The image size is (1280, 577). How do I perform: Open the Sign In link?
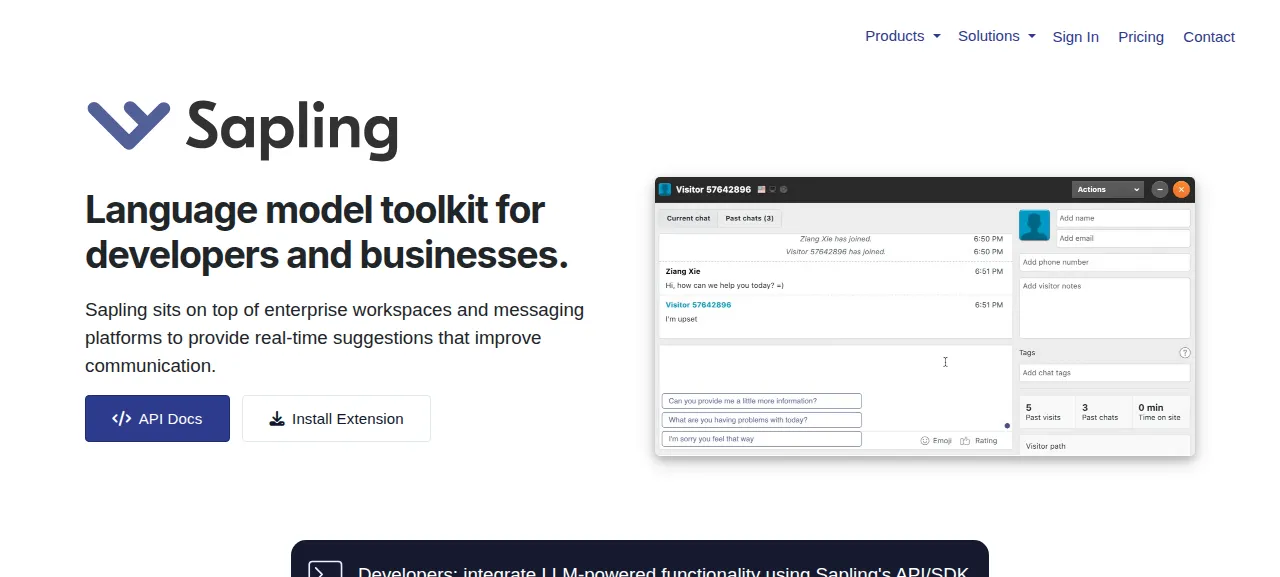(x=1076, y=37)
